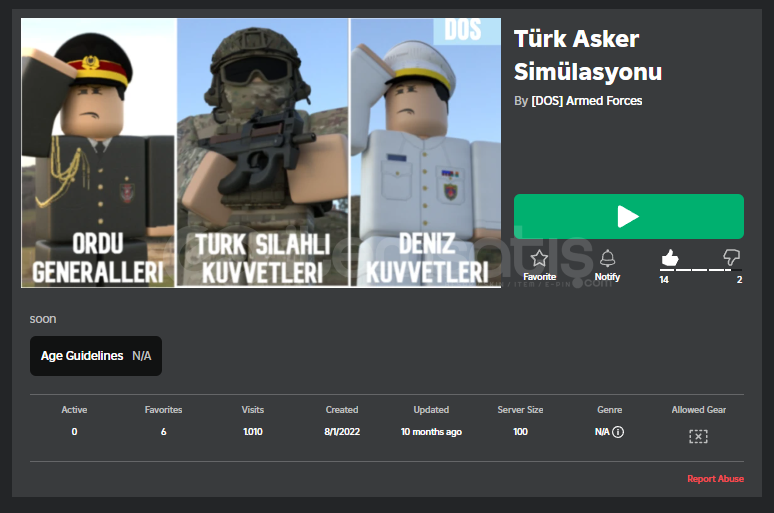Click the Active players value 0
This screenshot has width=774, height=513.
[x=74, y=432]
